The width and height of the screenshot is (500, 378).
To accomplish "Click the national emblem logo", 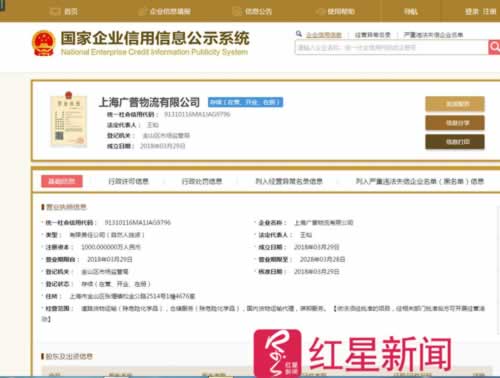I will [x=43, y=43].
